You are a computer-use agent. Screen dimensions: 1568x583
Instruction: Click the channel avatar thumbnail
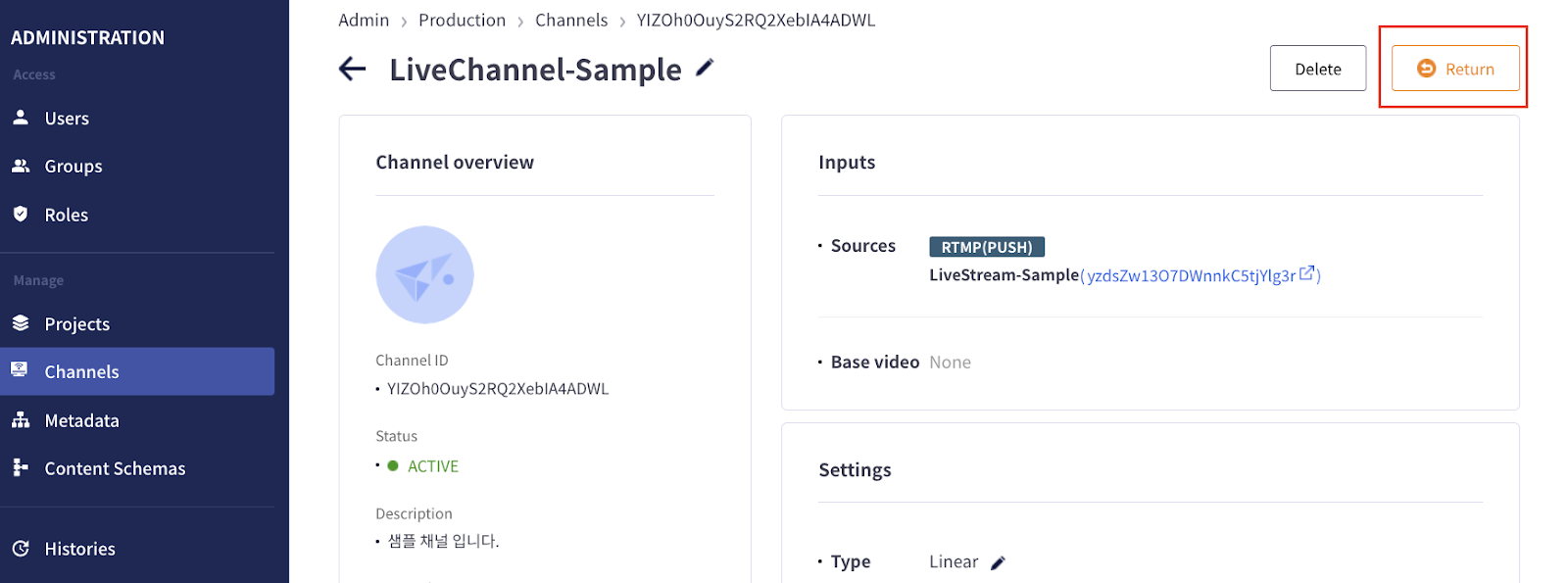click(x=424, y=275)
